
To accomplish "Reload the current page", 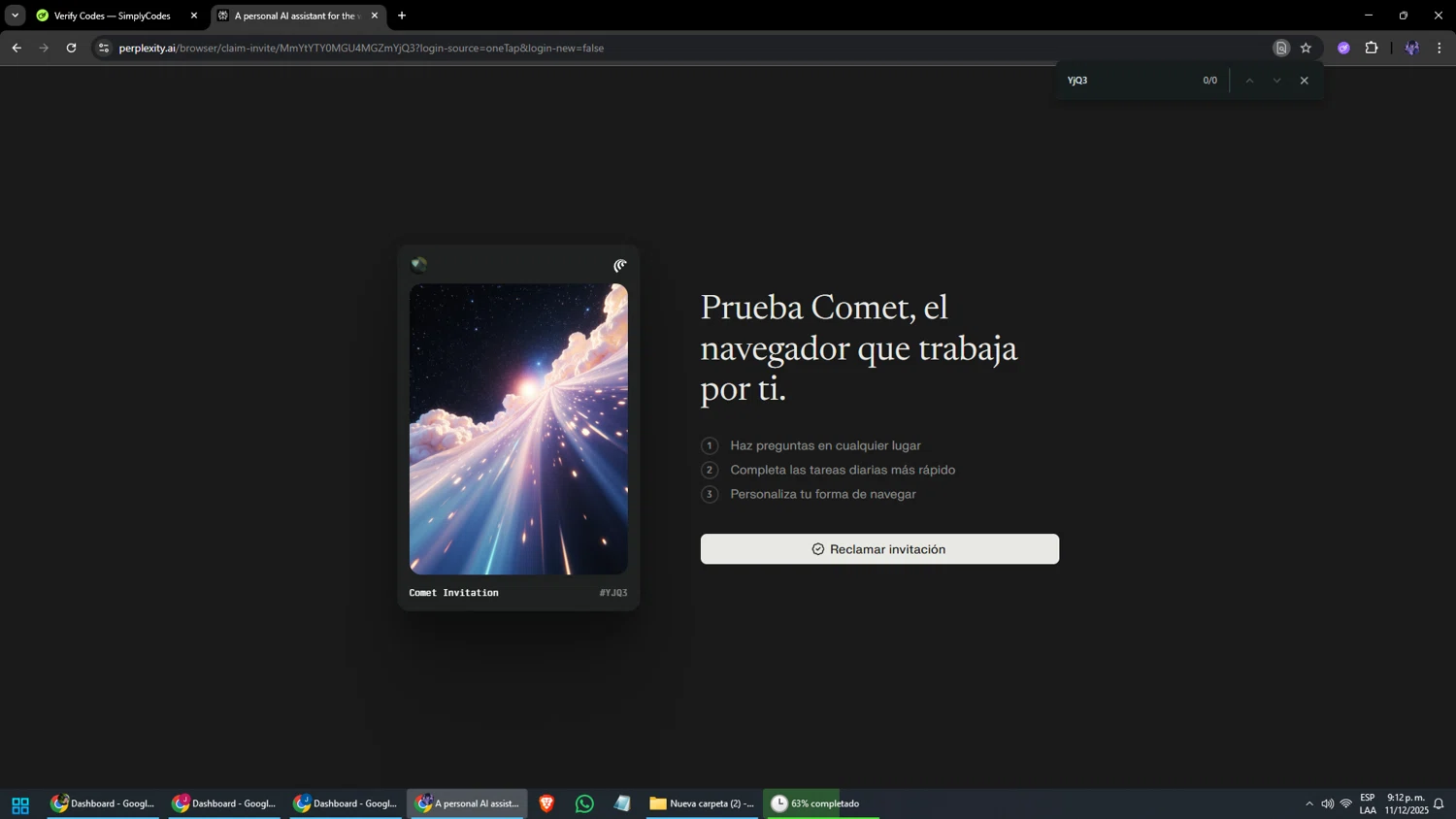I will pos(71,48).
